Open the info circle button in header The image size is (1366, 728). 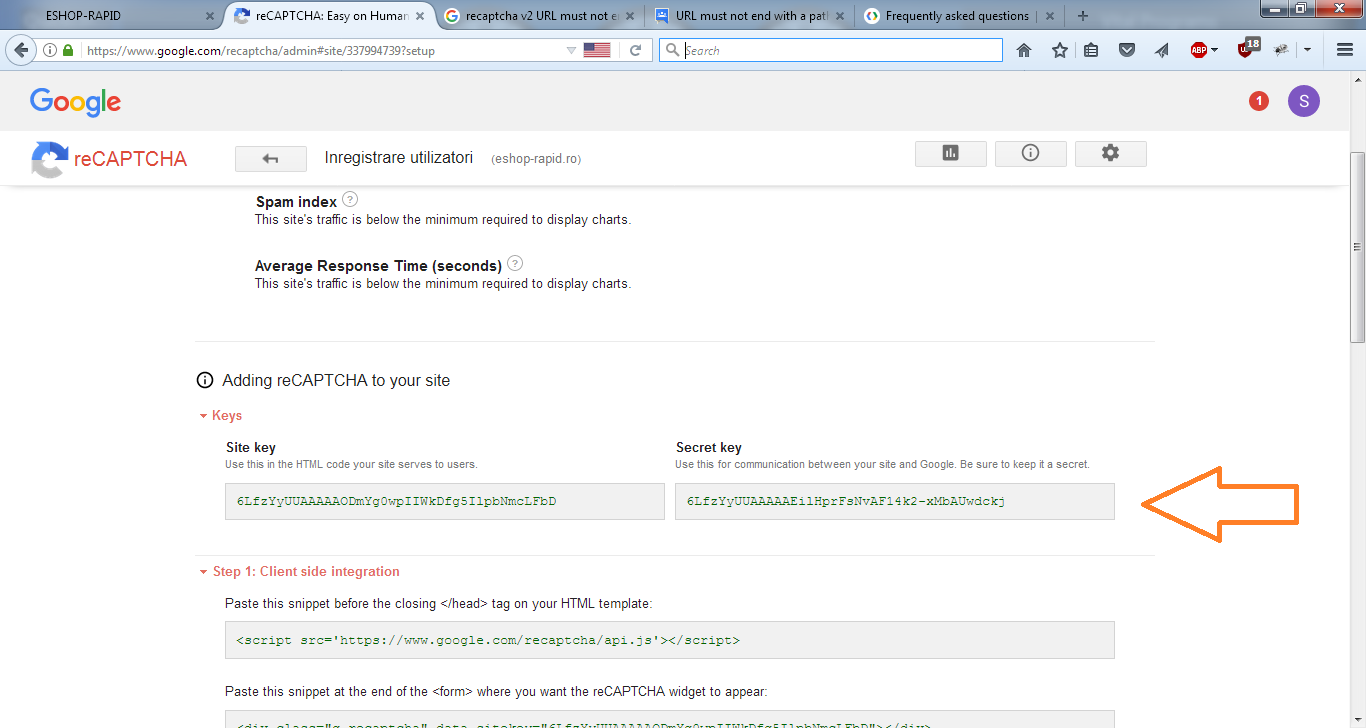1031,153
